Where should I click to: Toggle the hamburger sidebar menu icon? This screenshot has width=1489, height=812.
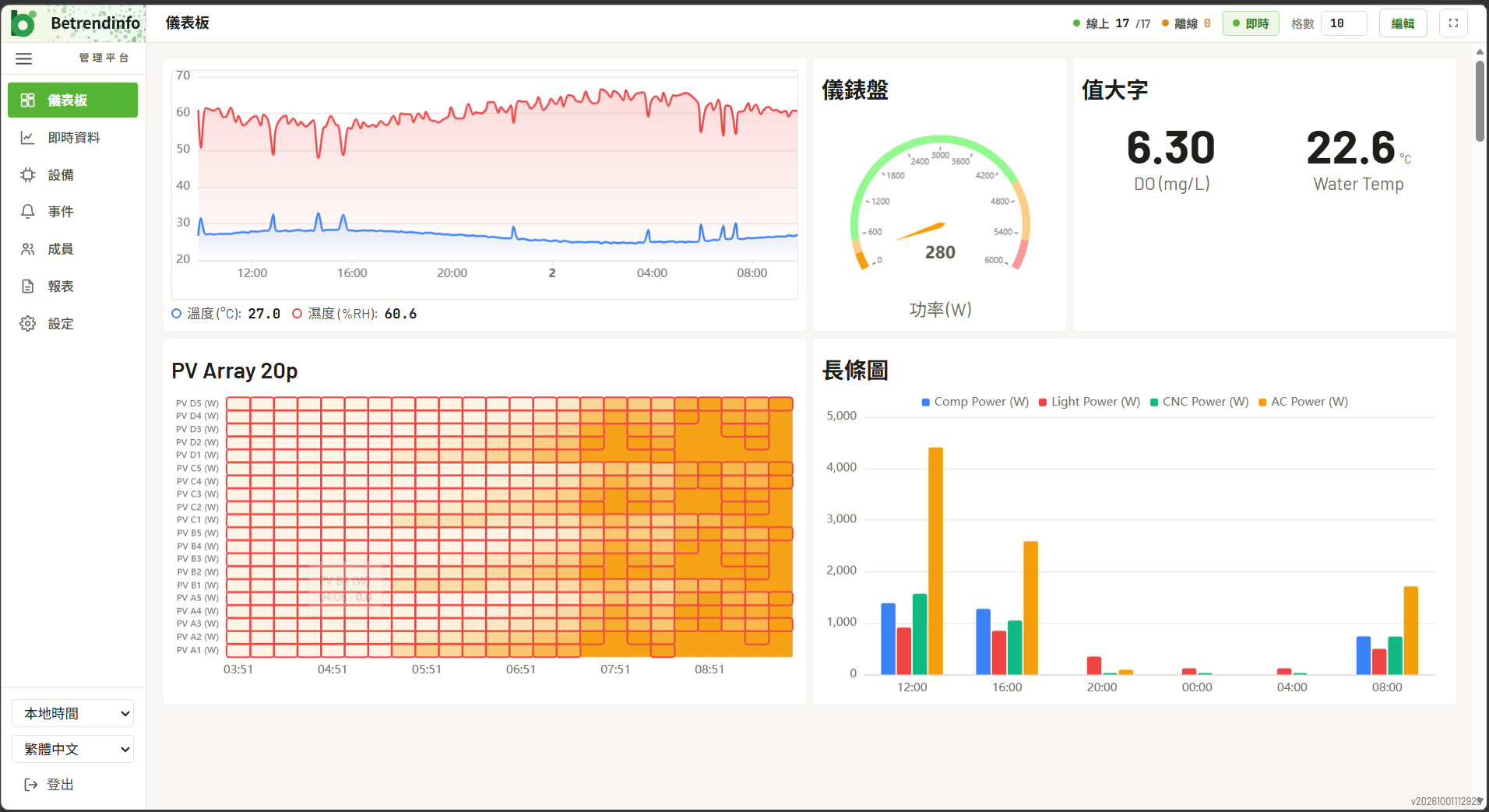24,58
